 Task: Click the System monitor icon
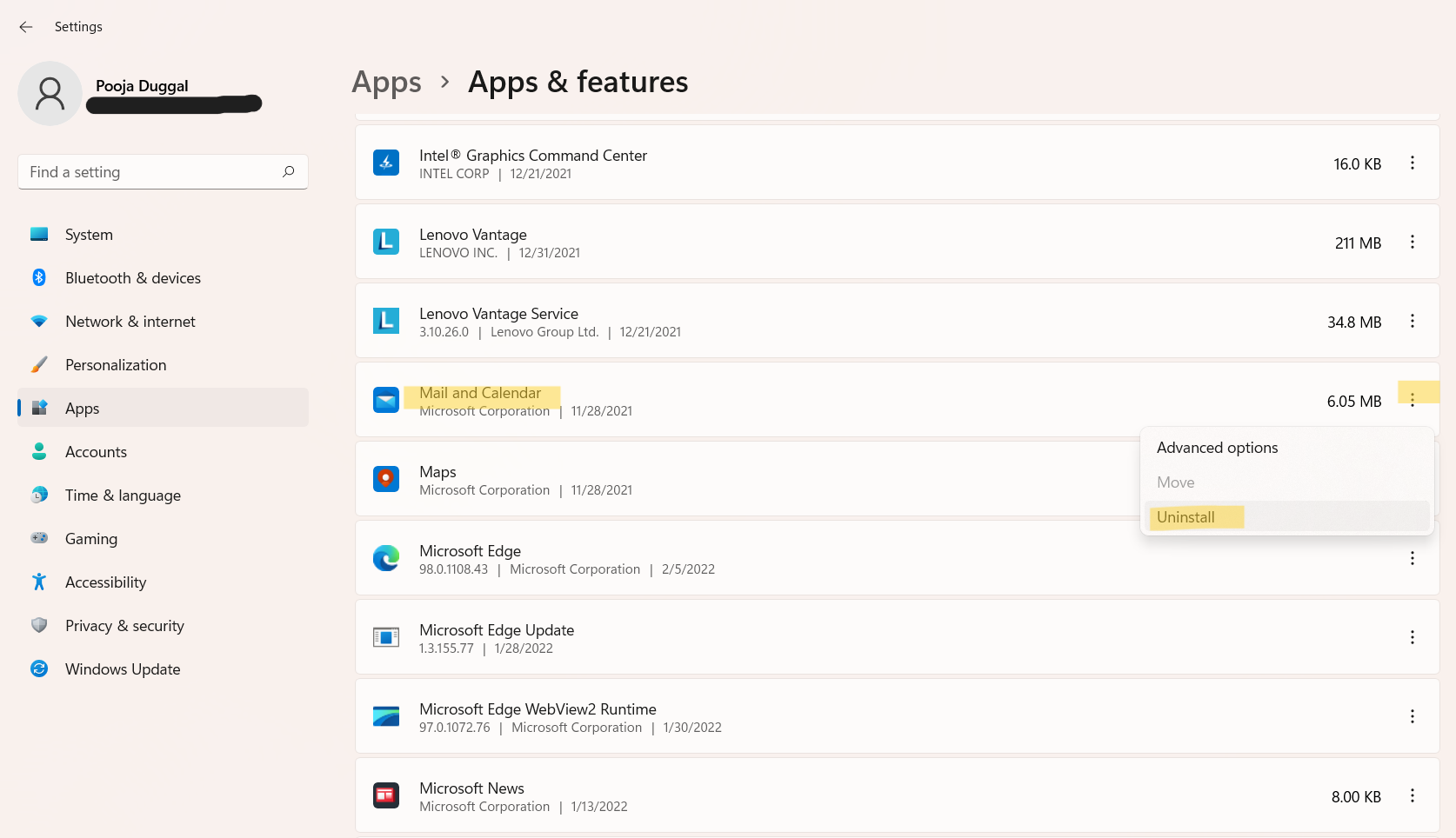[x=39, y=234]
